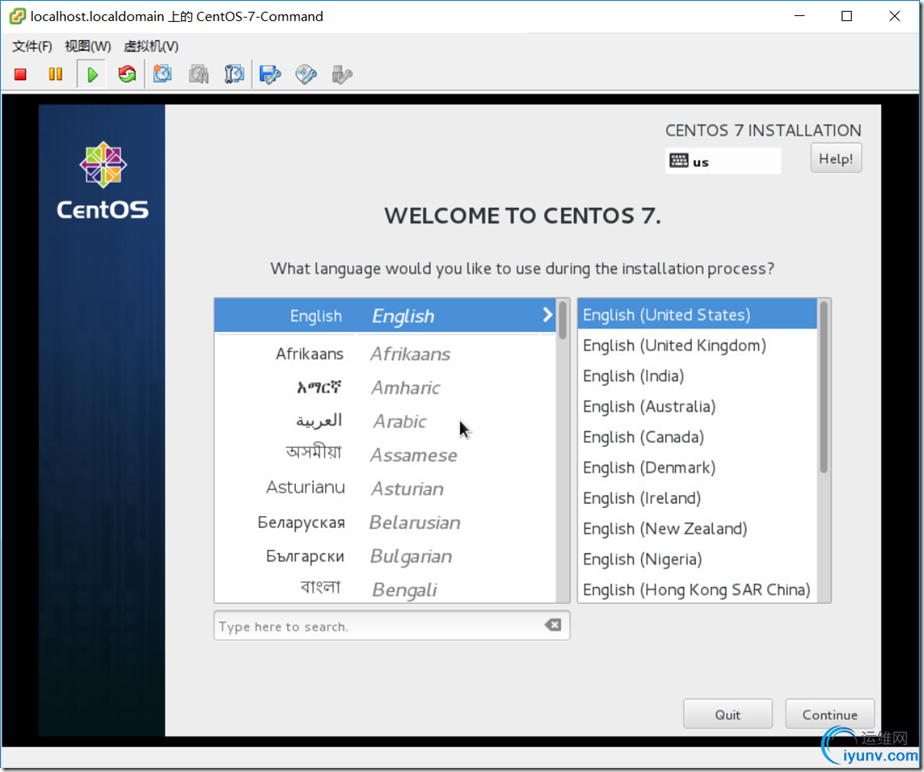Click the floppy drive connection icon
The height and width of the screenshot is (772, 924).
pyautogui.click(x=270, y=74)
